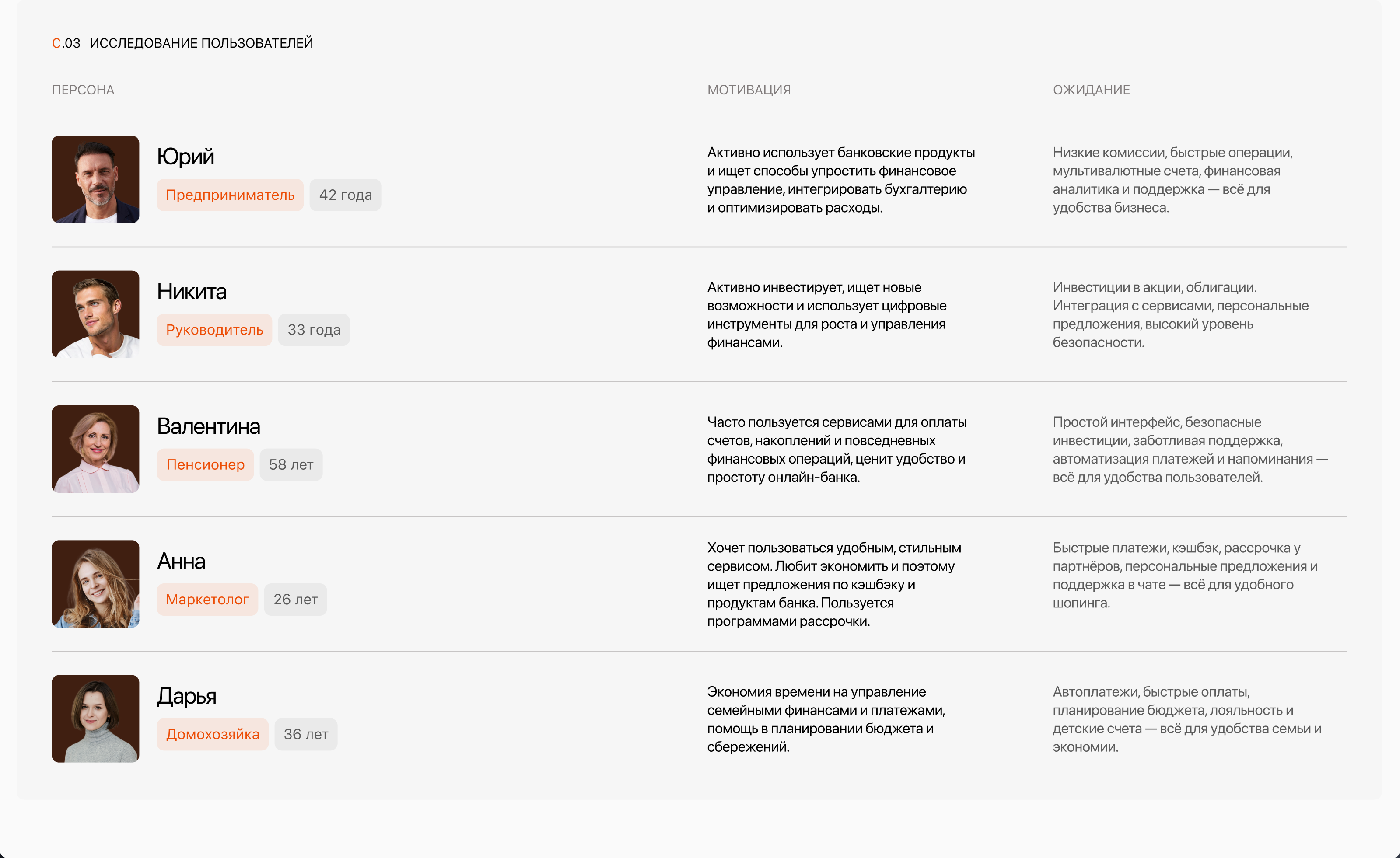
Task: Open Валентина's portrait photo
Action: point(95,449)
